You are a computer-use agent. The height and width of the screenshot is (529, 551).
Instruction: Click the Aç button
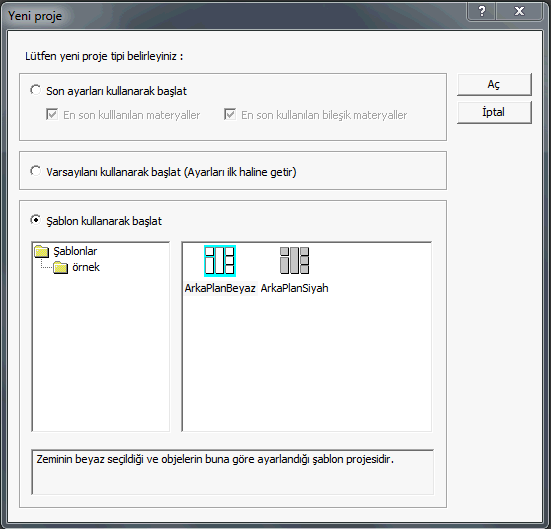click(x=494, y=84)
